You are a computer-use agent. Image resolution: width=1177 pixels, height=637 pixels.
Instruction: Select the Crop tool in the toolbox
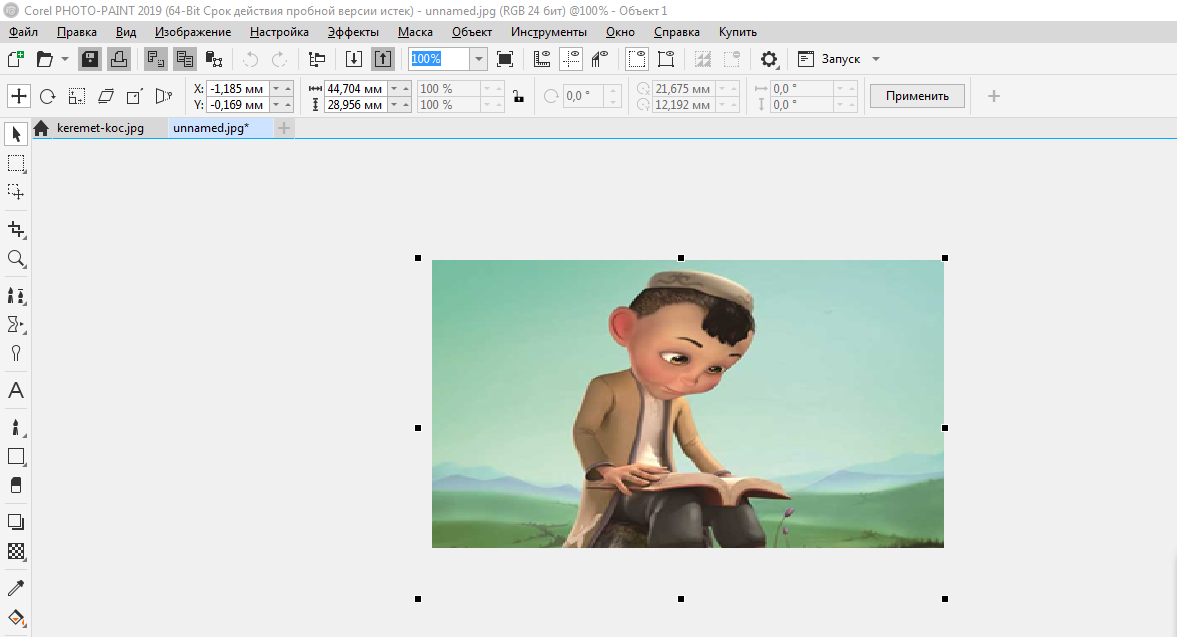pyautogui.click(x=15, y=229)
